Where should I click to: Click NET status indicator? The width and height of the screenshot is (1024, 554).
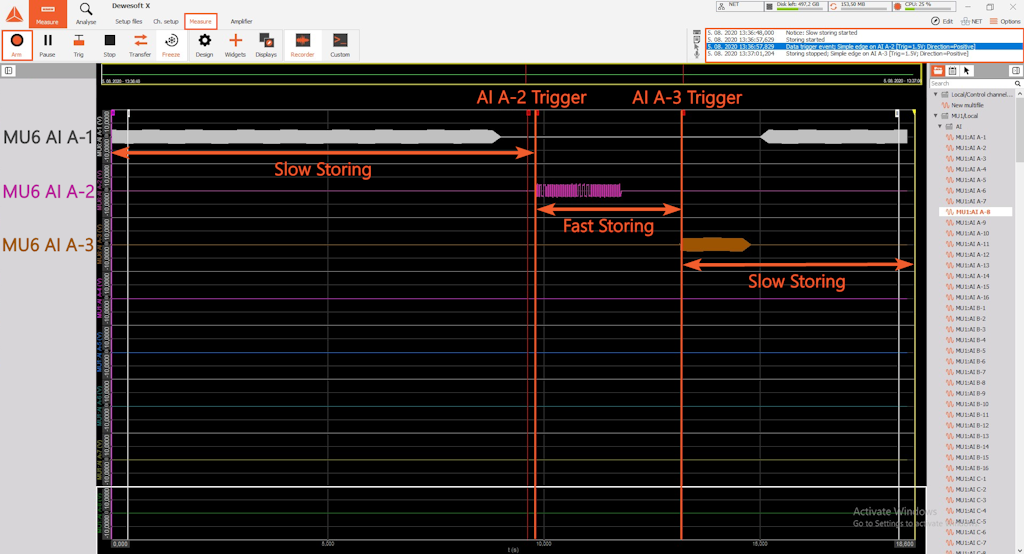(739, 6)
